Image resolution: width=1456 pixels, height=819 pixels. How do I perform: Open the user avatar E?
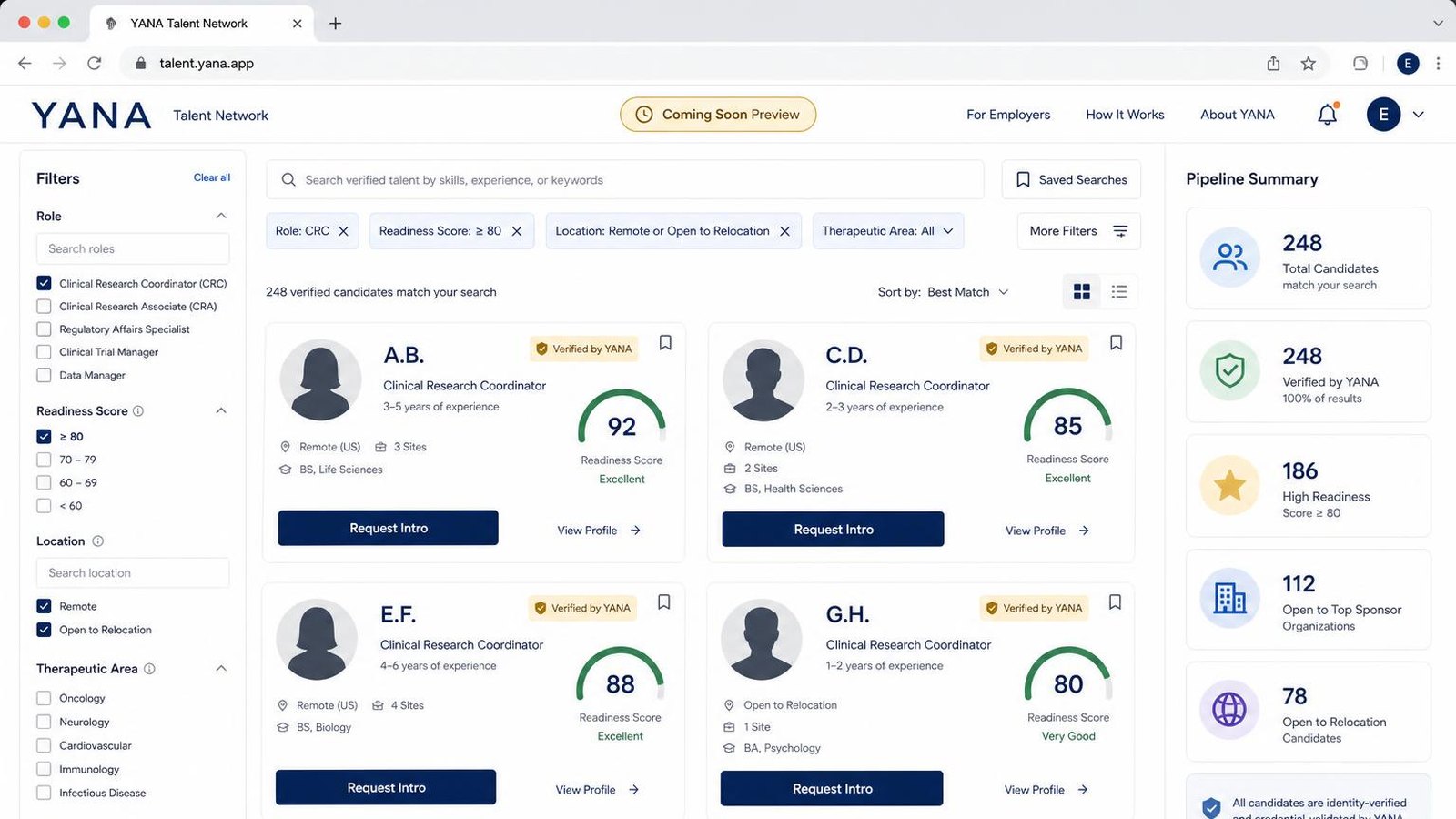[x=1383, y=115]
